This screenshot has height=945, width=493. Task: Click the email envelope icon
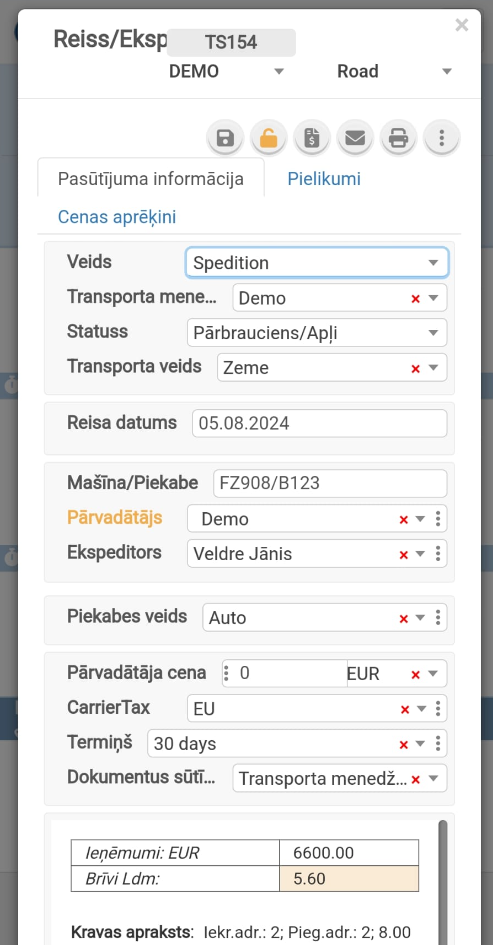355,138
